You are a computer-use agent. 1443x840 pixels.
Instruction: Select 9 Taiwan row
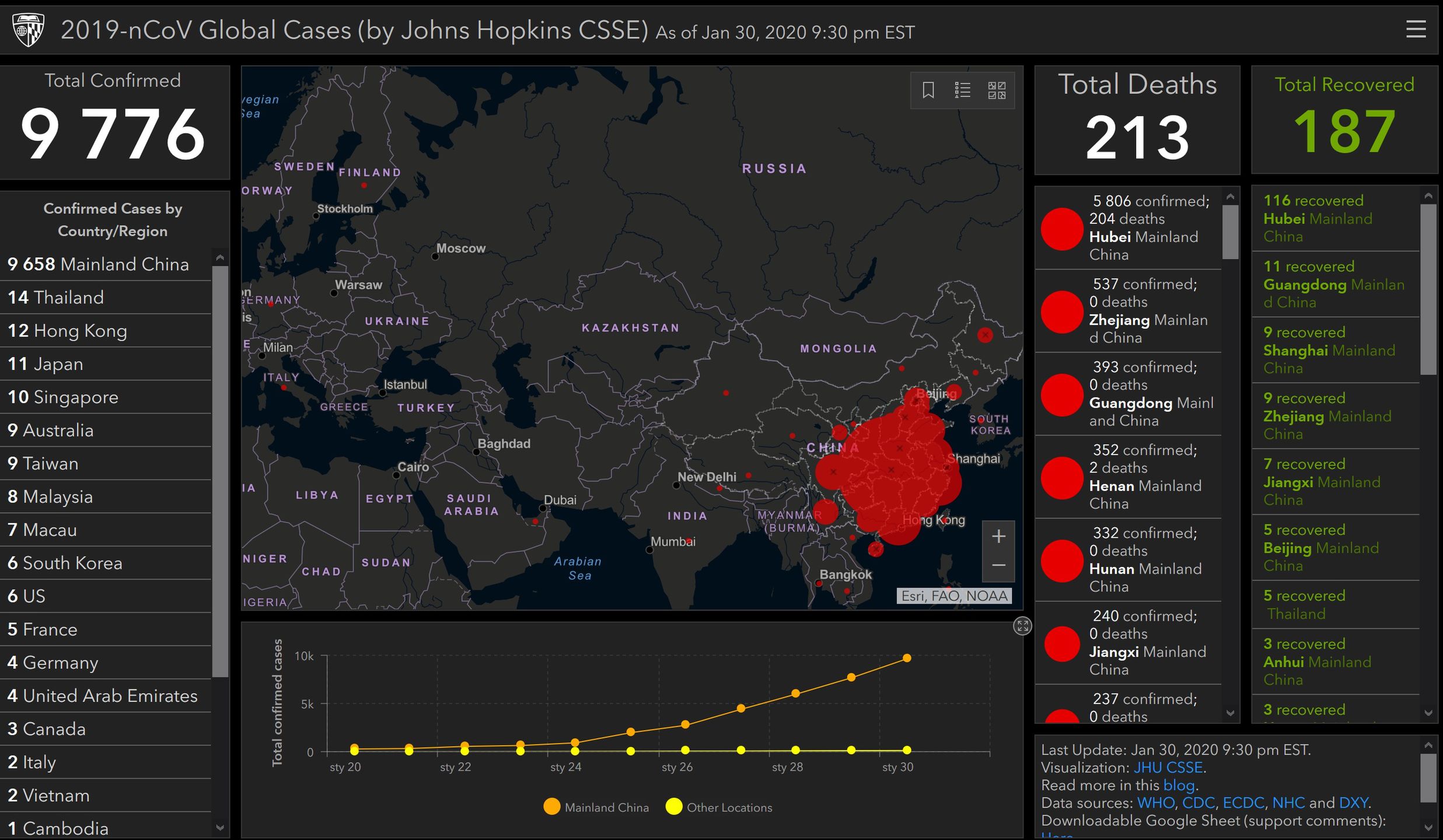pos(106,464)
